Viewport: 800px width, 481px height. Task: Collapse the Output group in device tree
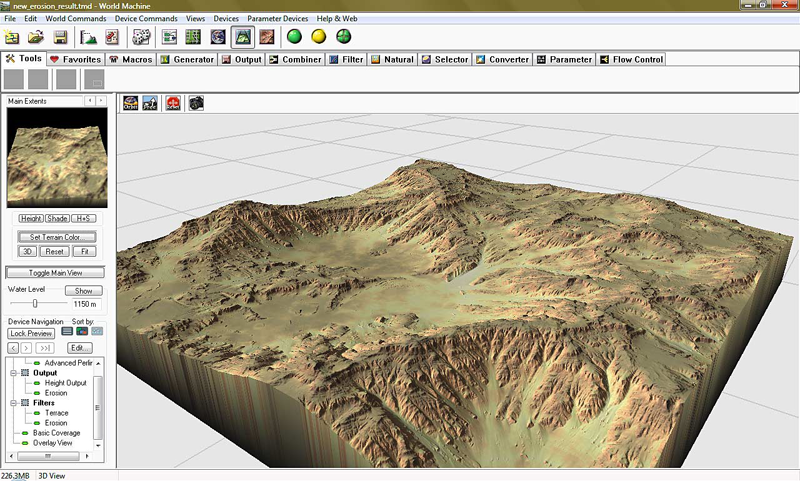[x=14, y=373]
